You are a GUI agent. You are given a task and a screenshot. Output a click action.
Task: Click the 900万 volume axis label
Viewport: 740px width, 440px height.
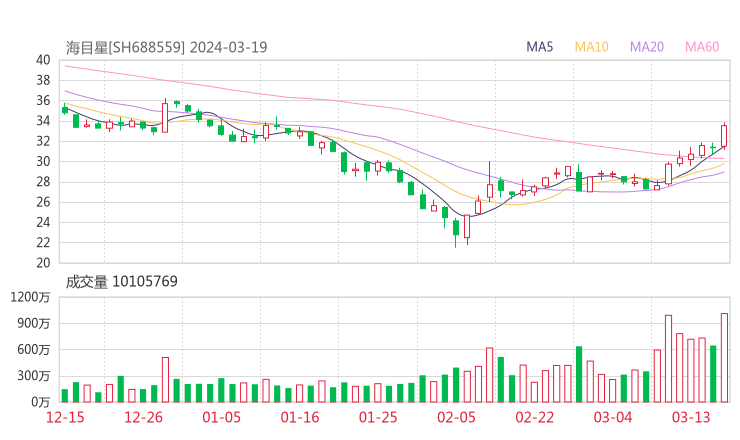34,323
